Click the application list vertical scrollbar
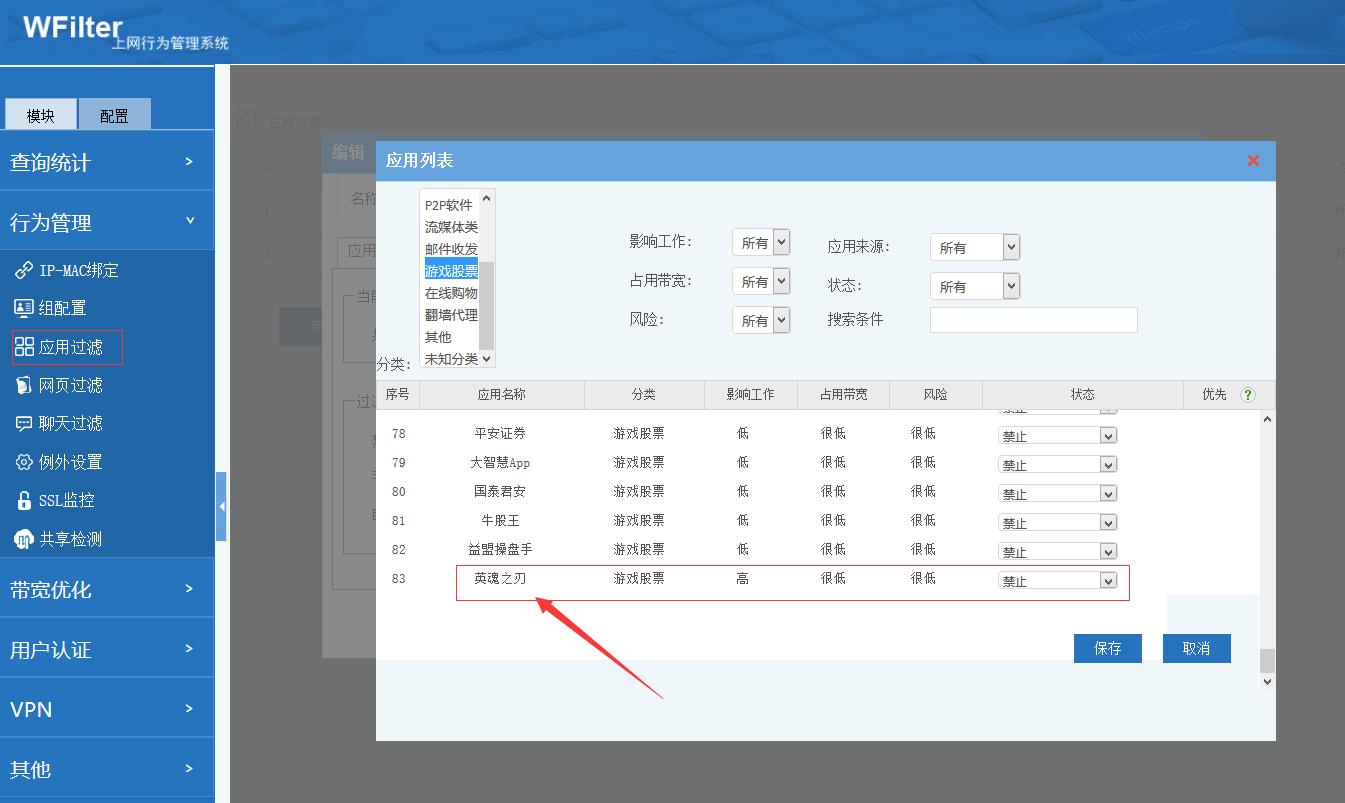Viewport: 1345px width, 803px height. (1267, 550)
